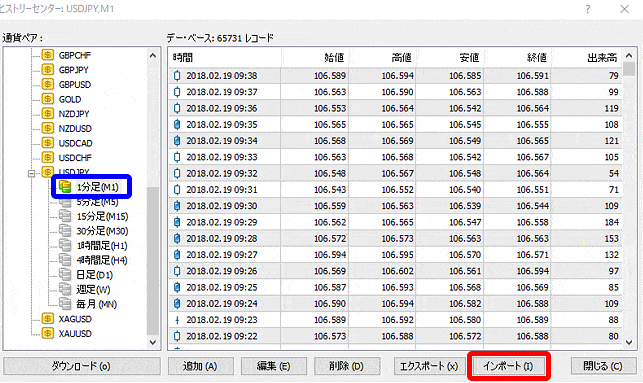Click the GOLD symbol icon
The height and width of the screenshot is (383, 643).
tap(48, 99)
